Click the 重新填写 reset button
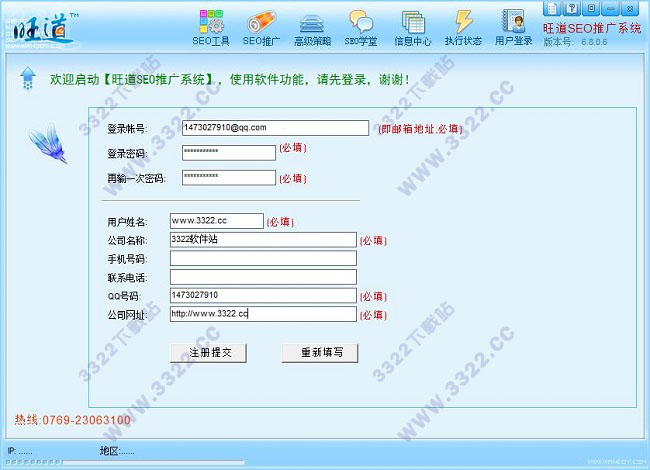 pos(320,353)
